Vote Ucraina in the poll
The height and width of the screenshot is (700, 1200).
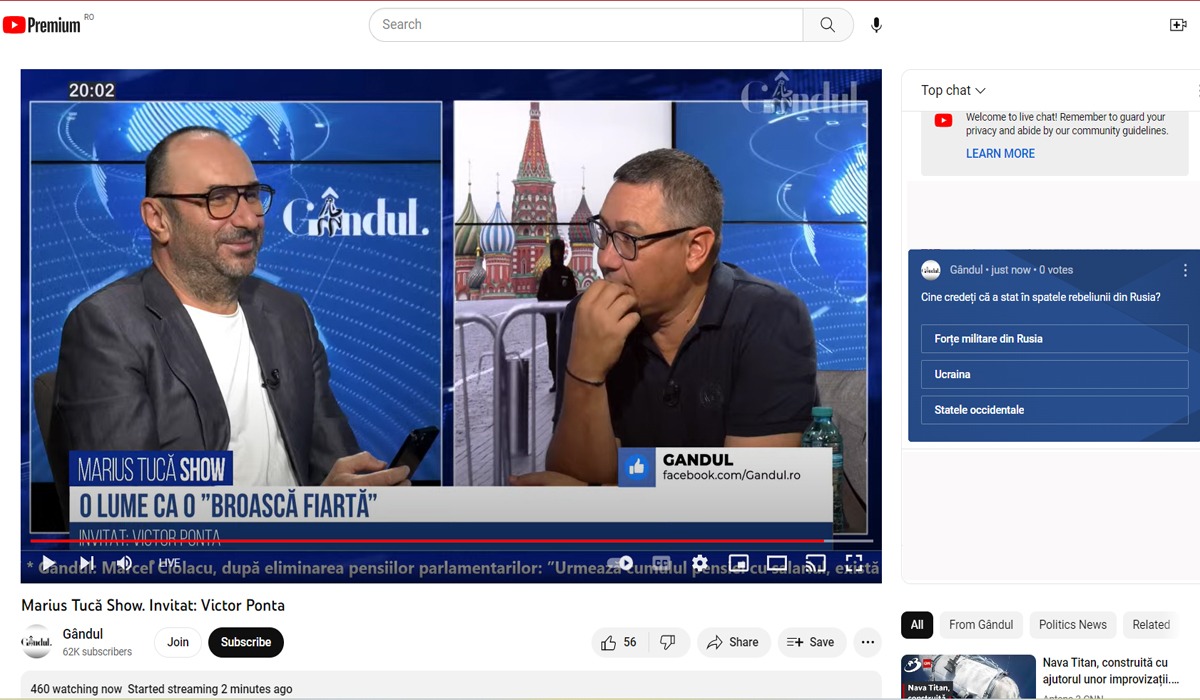coord(1054,374)
